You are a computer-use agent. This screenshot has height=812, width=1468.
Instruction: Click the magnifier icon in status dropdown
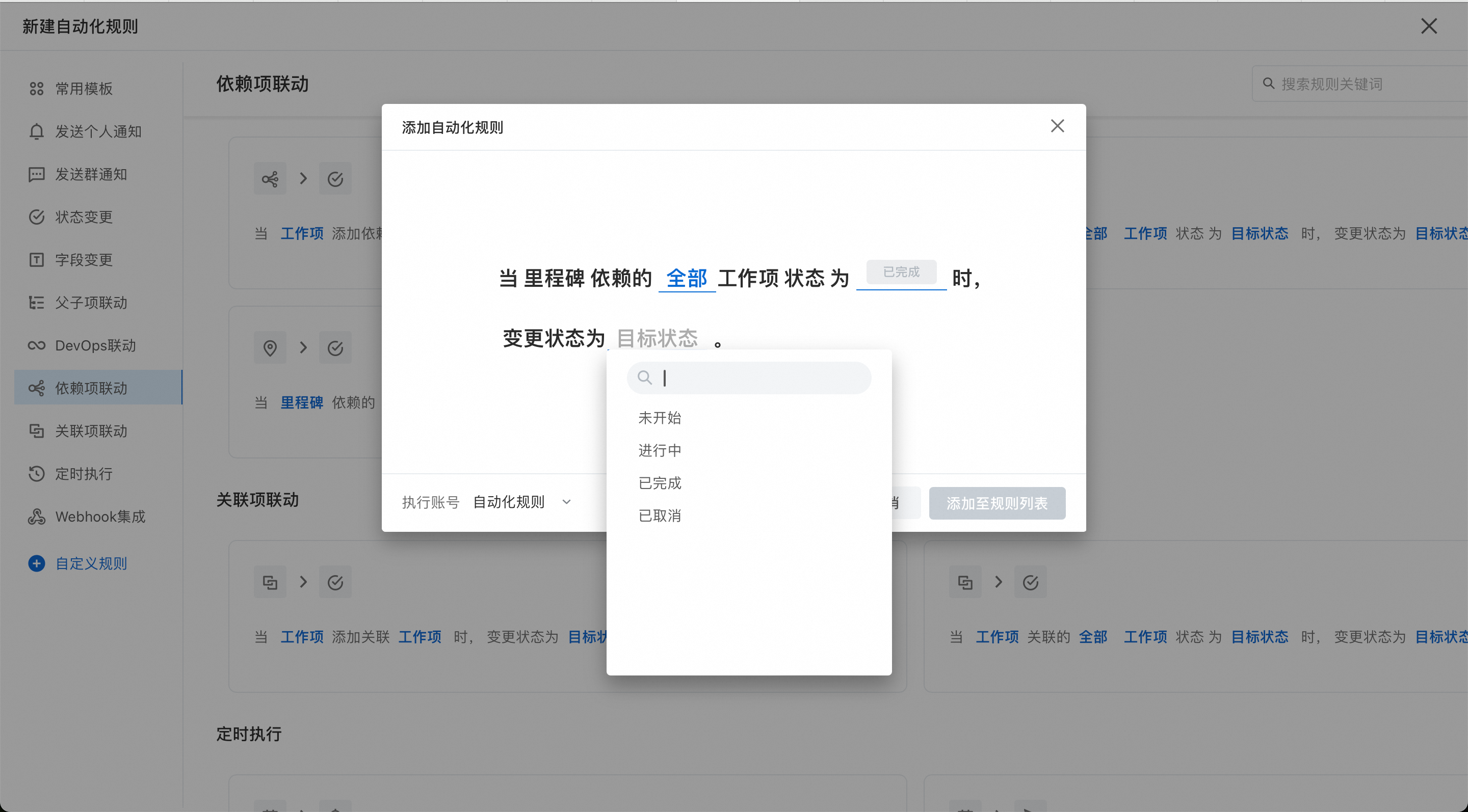click(644, 377)
